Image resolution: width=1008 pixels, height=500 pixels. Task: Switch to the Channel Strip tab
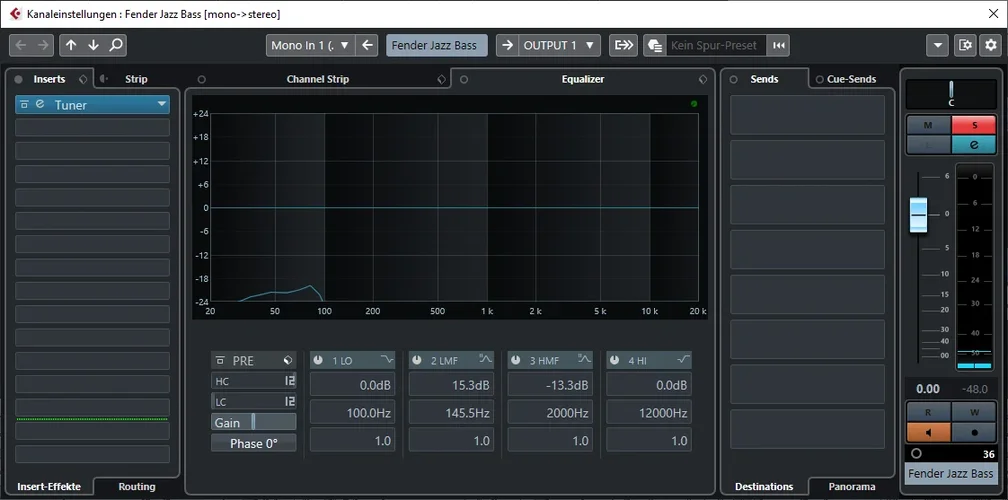(318, 79)
